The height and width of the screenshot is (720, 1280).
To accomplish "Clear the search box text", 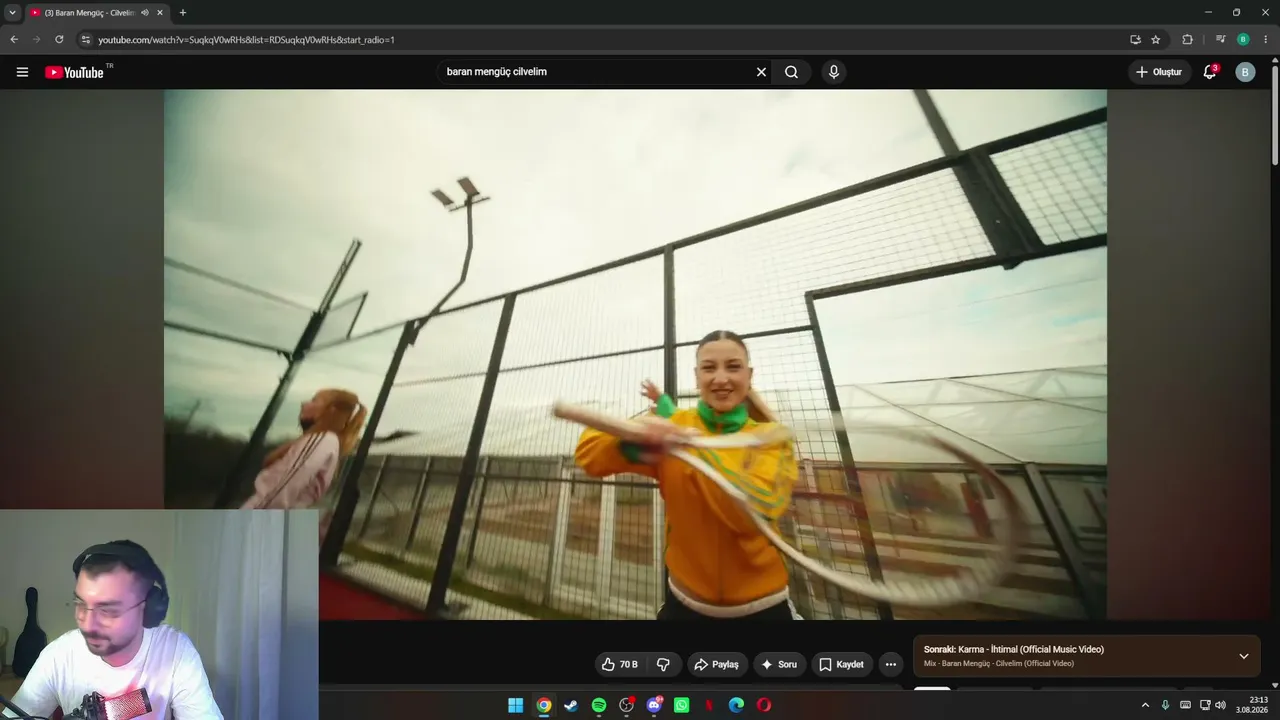I will click(761, 72).
